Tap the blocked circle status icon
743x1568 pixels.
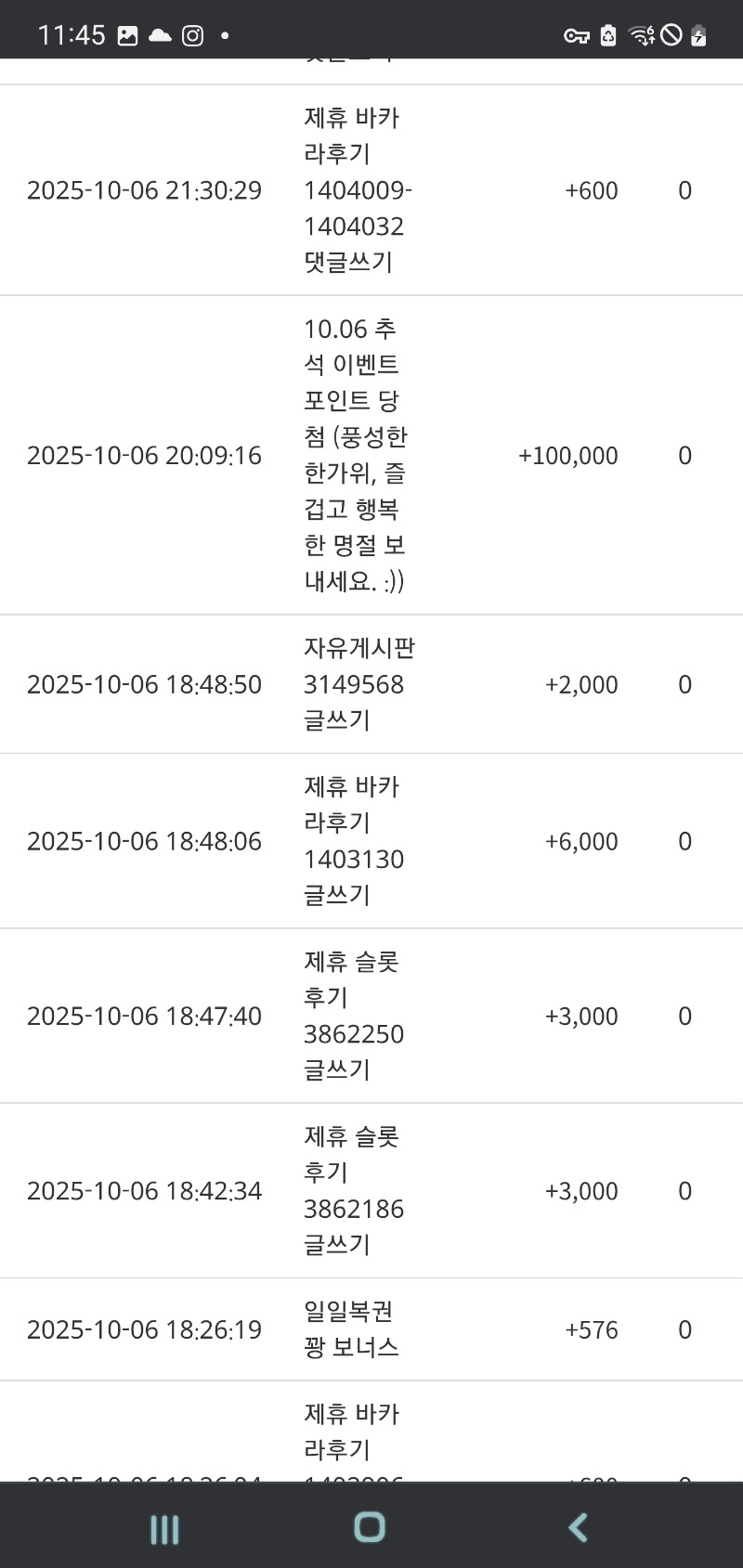pyautogui.click(x=671, y=36)
